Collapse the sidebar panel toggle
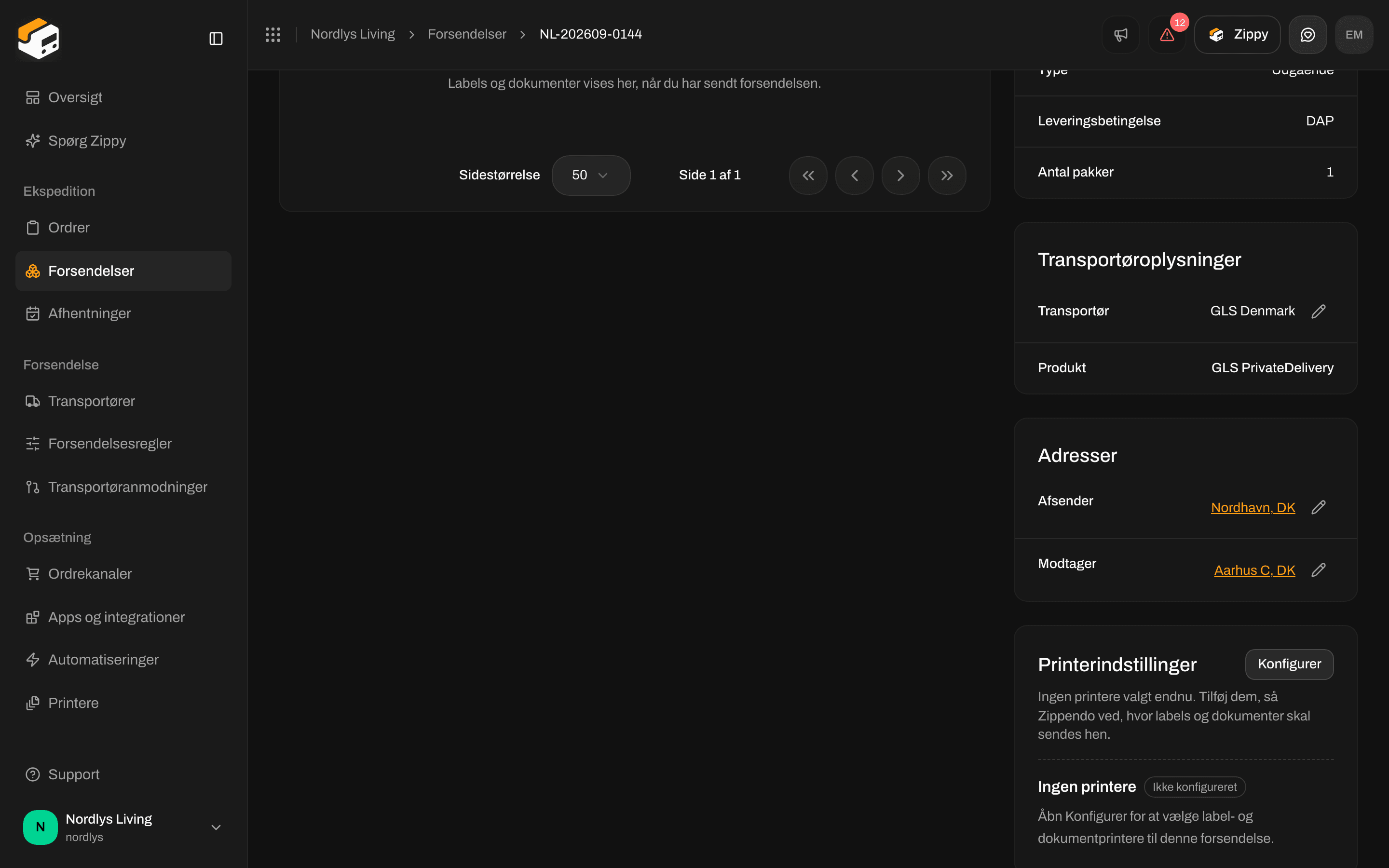Viewport: 1389px width, 868px height. pyautogui.click(x=216, y=39)
